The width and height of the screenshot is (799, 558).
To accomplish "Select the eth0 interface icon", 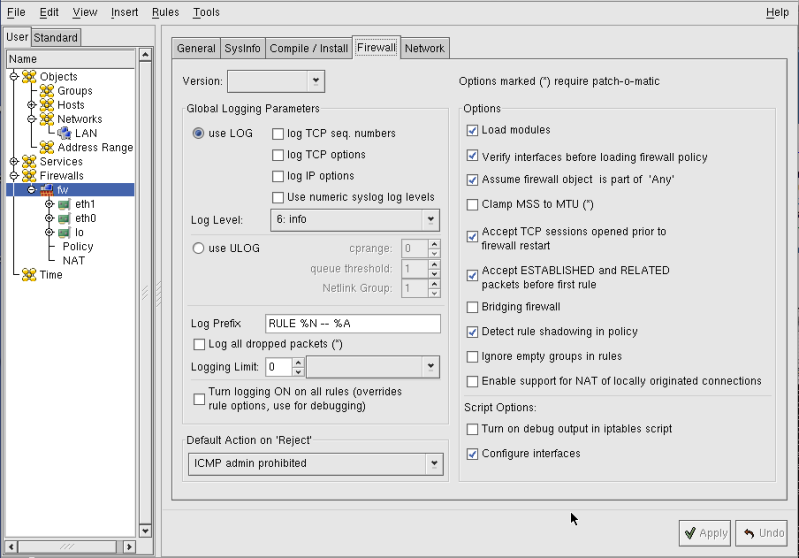I will [64, 218].
